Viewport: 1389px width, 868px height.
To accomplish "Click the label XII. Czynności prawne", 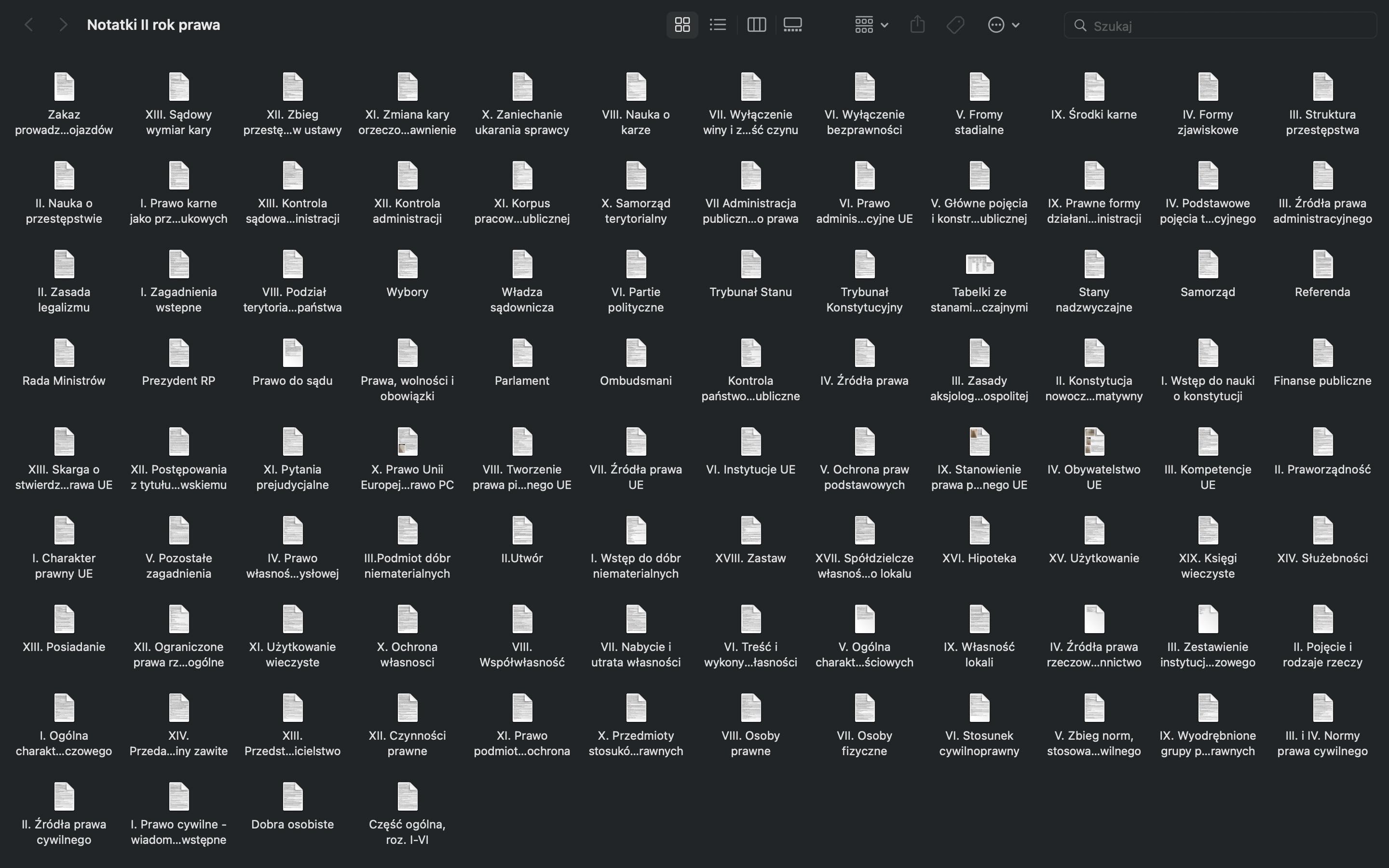I will tap(407, 743).
